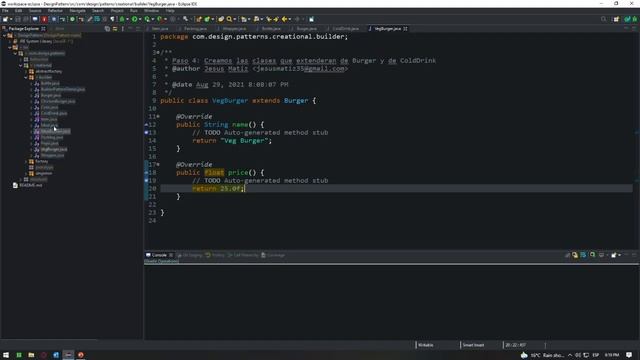
Task: Click the Windows Start button
Action: (x=6, y=355)
